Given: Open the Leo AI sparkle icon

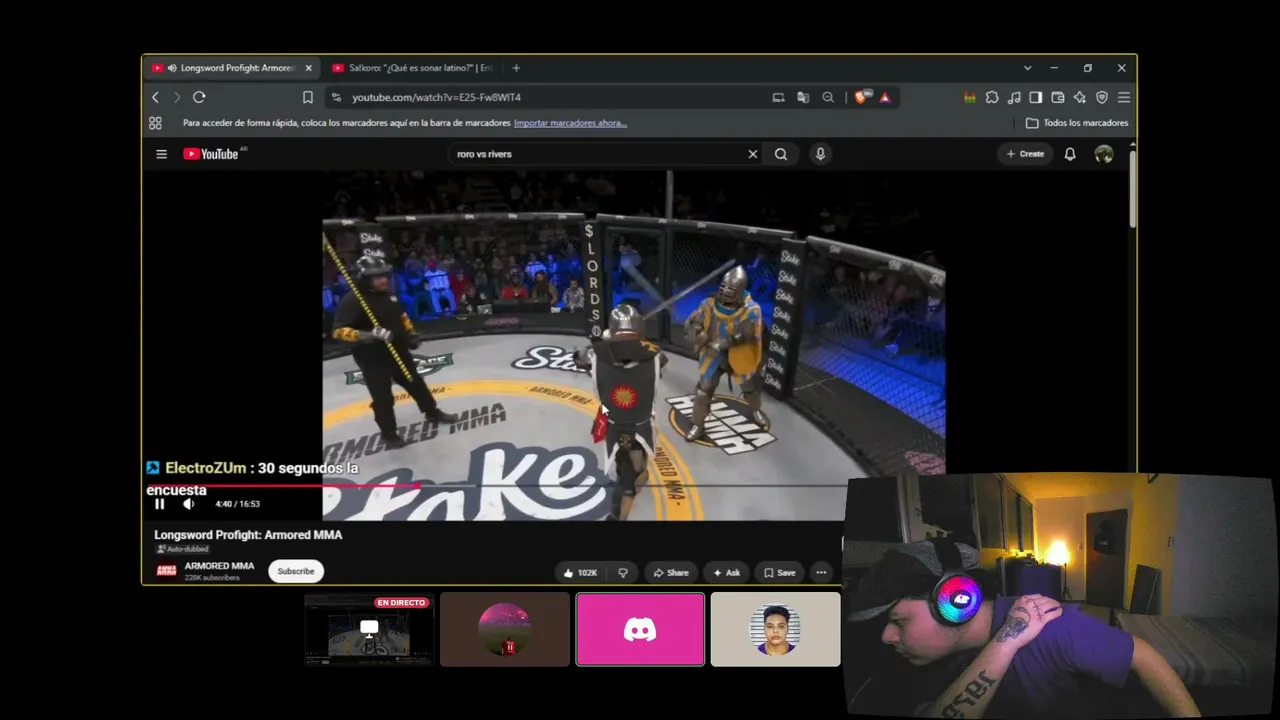Looking at the screenshot, I should (1080, 97).
